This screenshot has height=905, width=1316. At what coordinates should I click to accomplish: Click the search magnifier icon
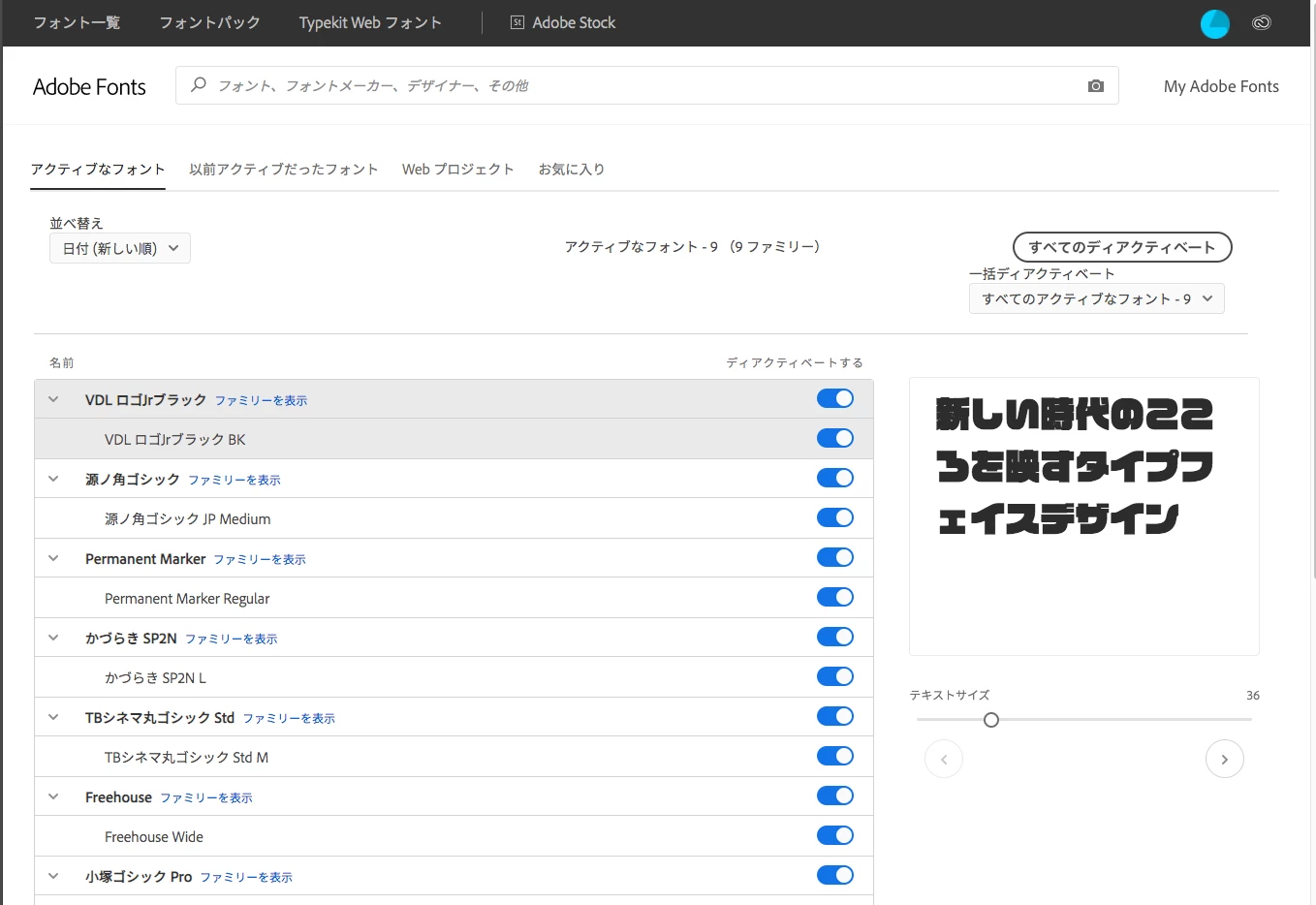click(x=199, y=85)
